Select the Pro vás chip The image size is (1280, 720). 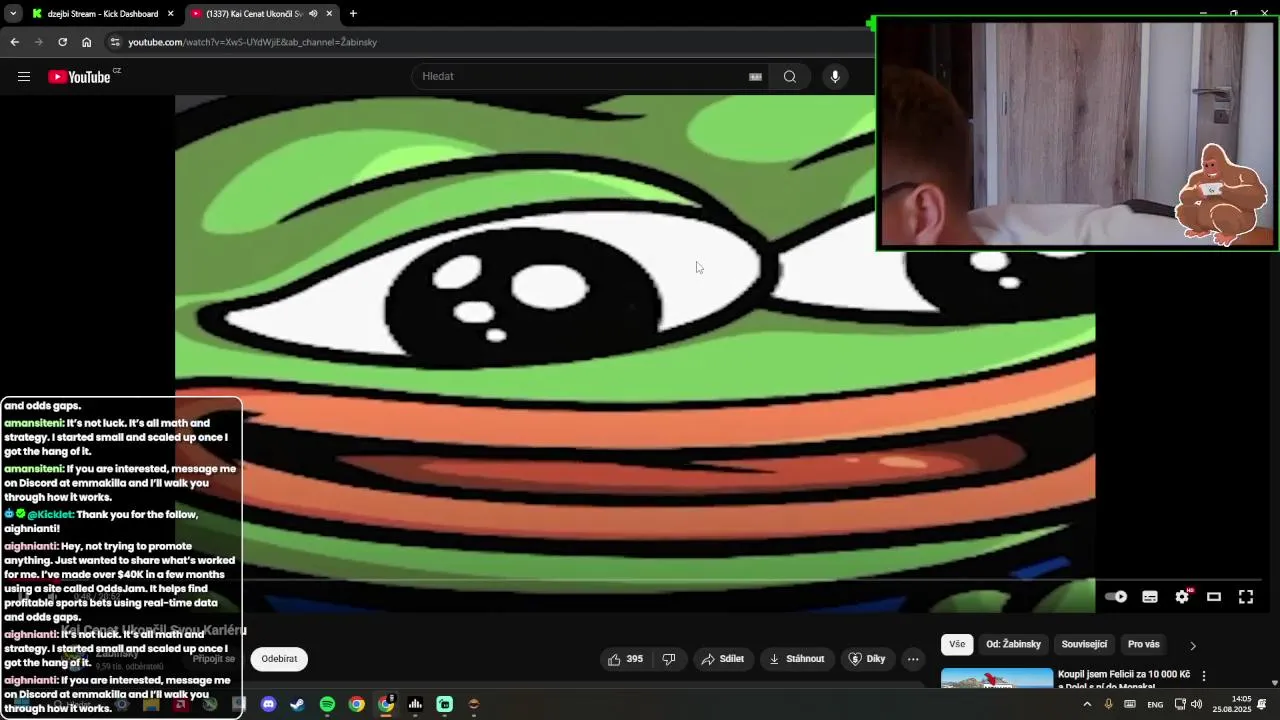(1144, 645)
